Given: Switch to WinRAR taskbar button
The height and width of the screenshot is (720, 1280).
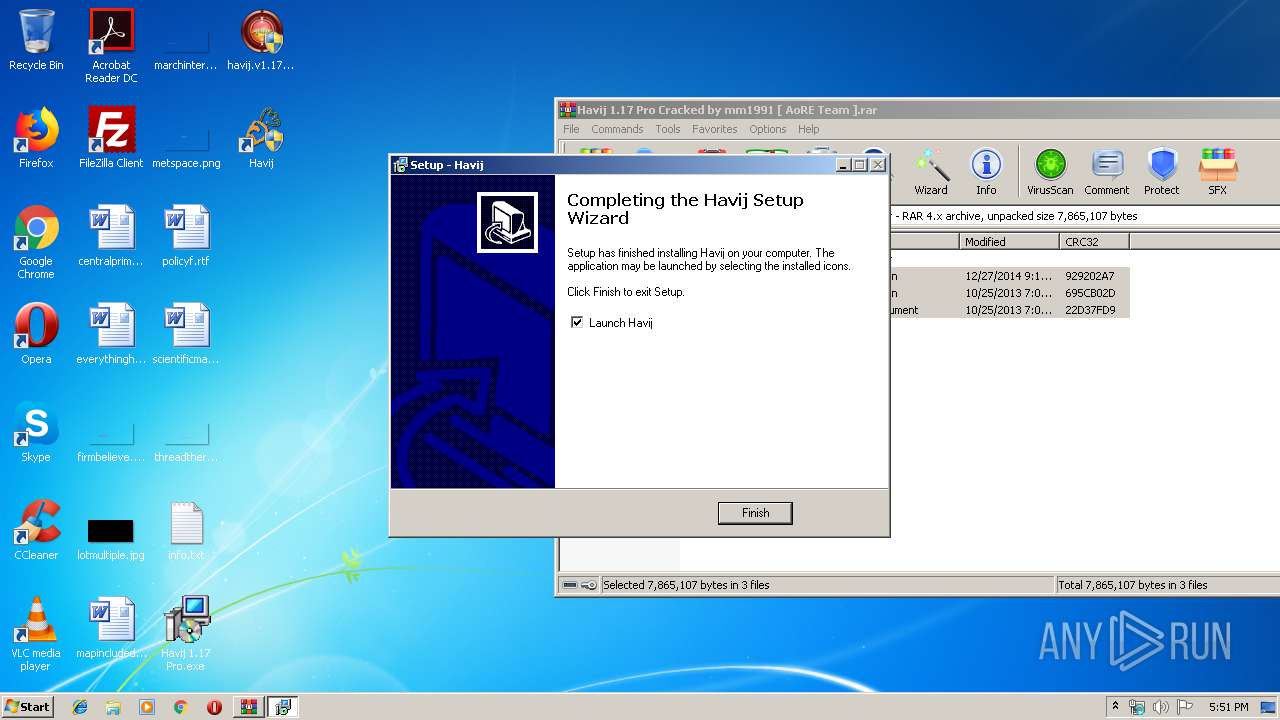Looking at the screenshot, I should coord(248,707).
